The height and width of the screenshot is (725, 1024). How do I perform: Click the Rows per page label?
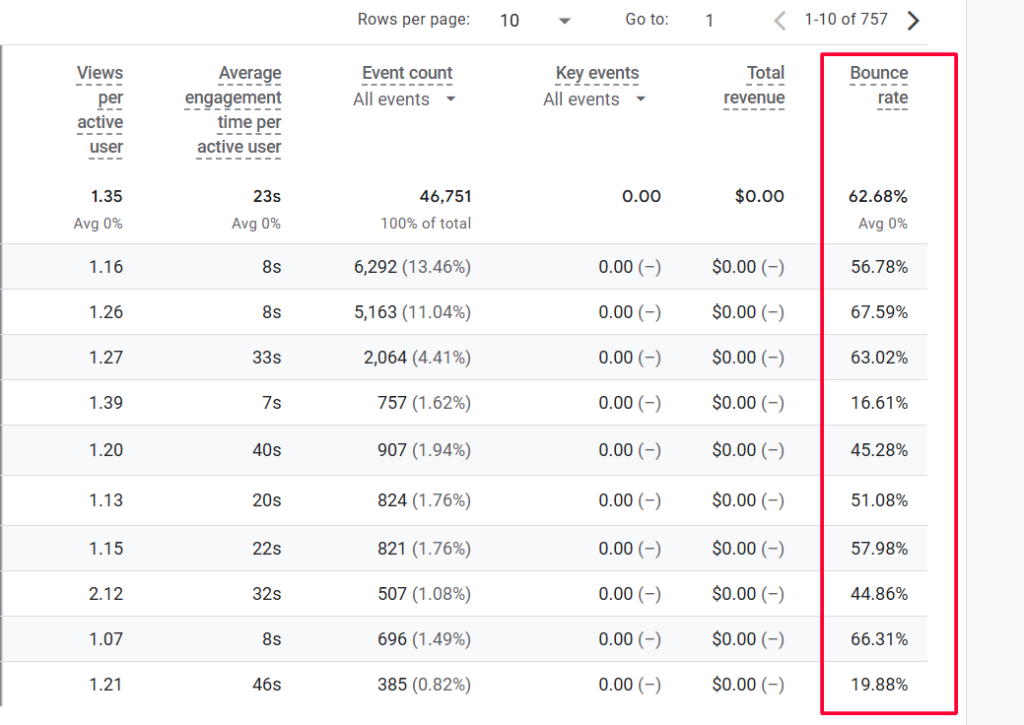413,18
